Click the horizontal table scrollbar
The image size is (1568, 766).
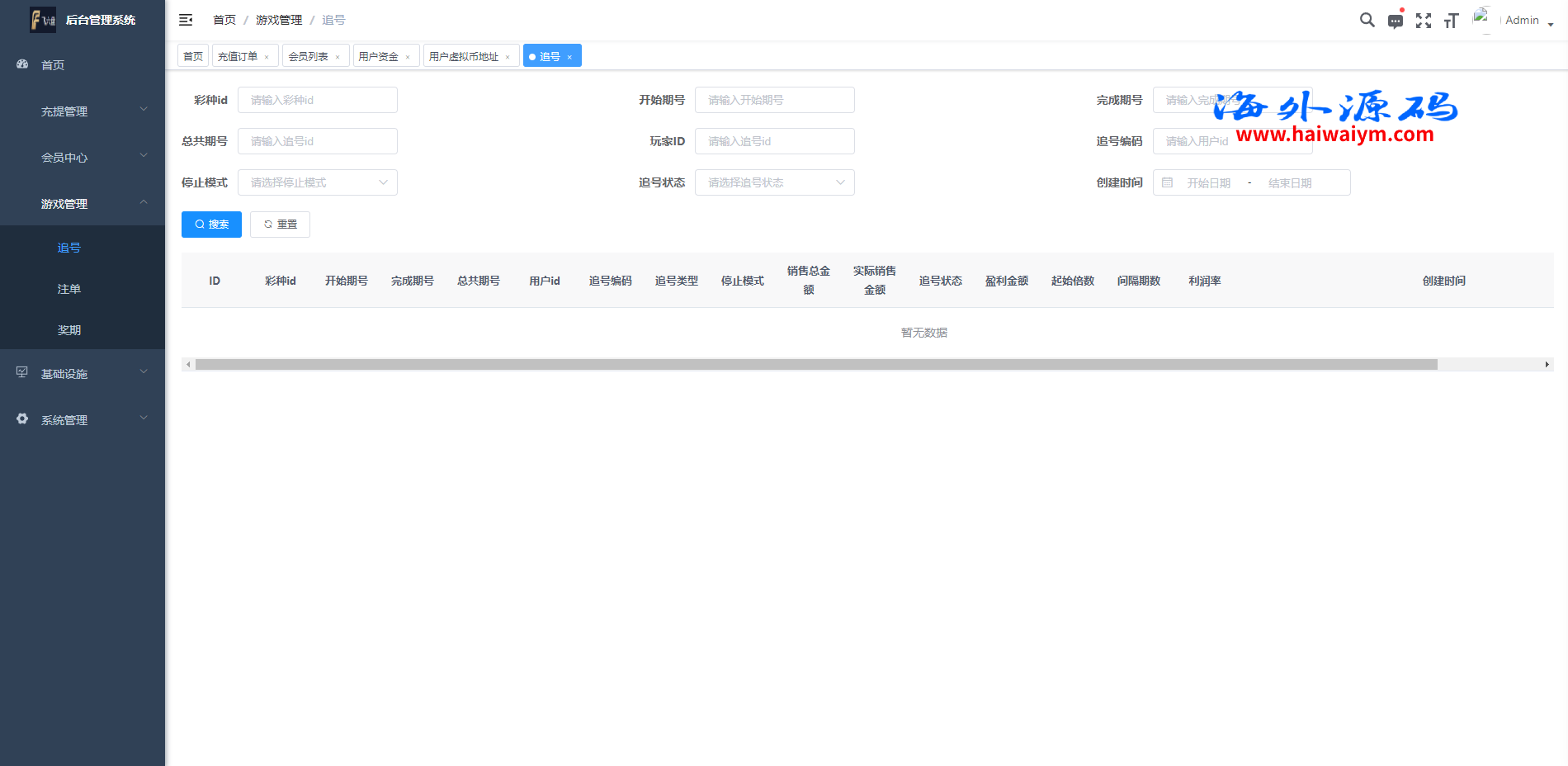tap(815, 364)
